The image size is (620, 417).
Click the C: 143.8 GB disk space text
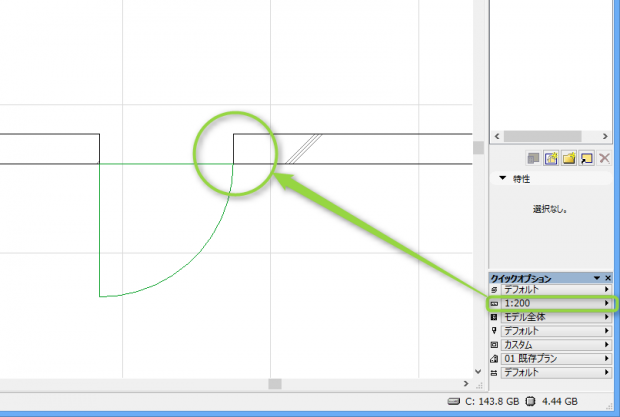(492, 402)
